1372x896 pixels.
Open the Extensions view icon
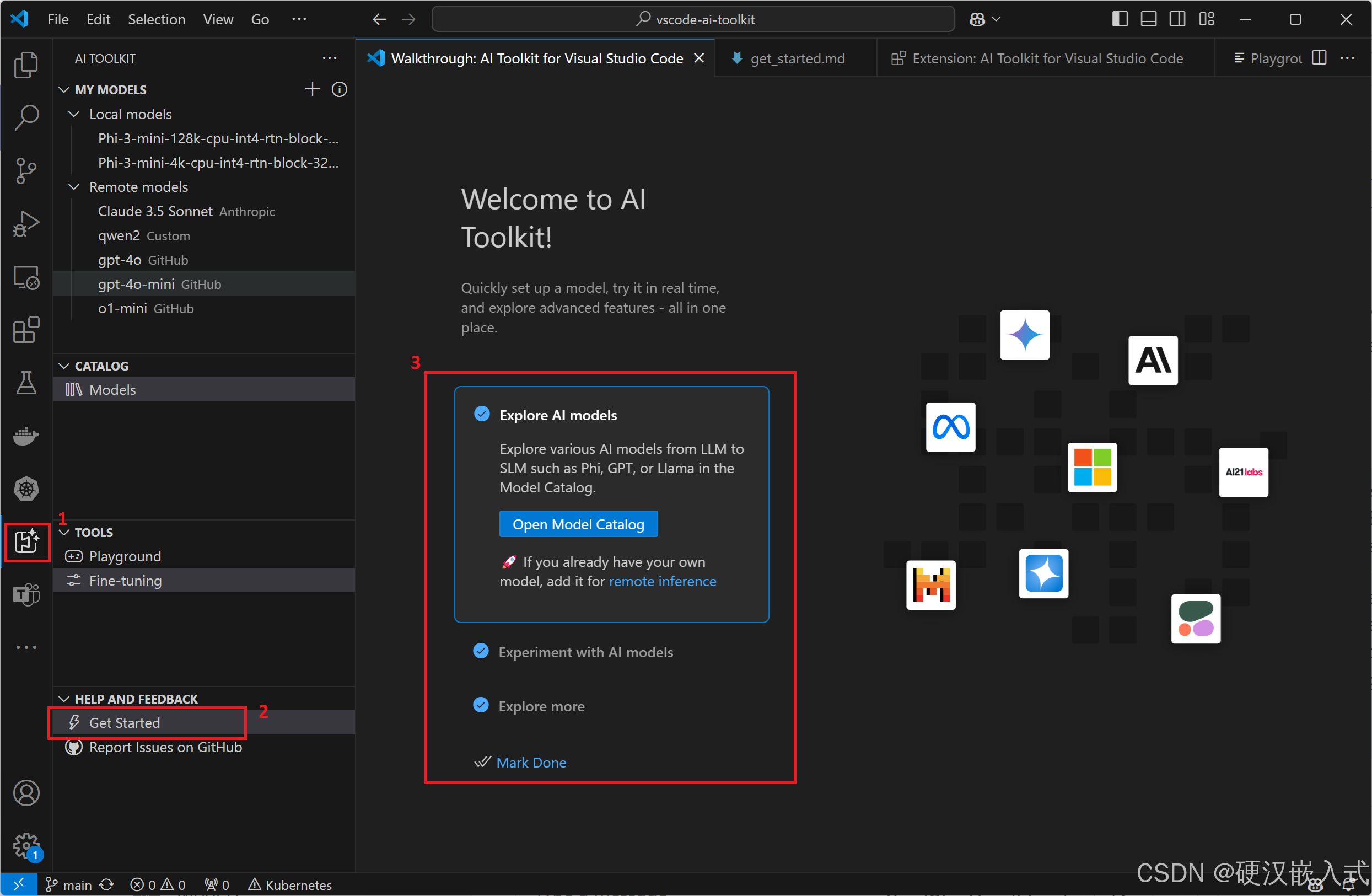click(26, 330)
